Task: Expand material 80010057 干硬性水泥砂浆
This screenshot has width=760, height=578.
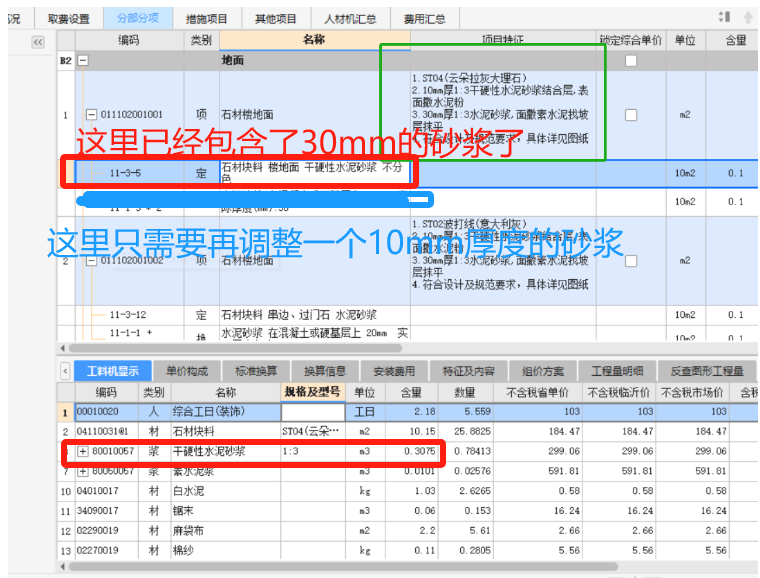Action: (83, 452)
